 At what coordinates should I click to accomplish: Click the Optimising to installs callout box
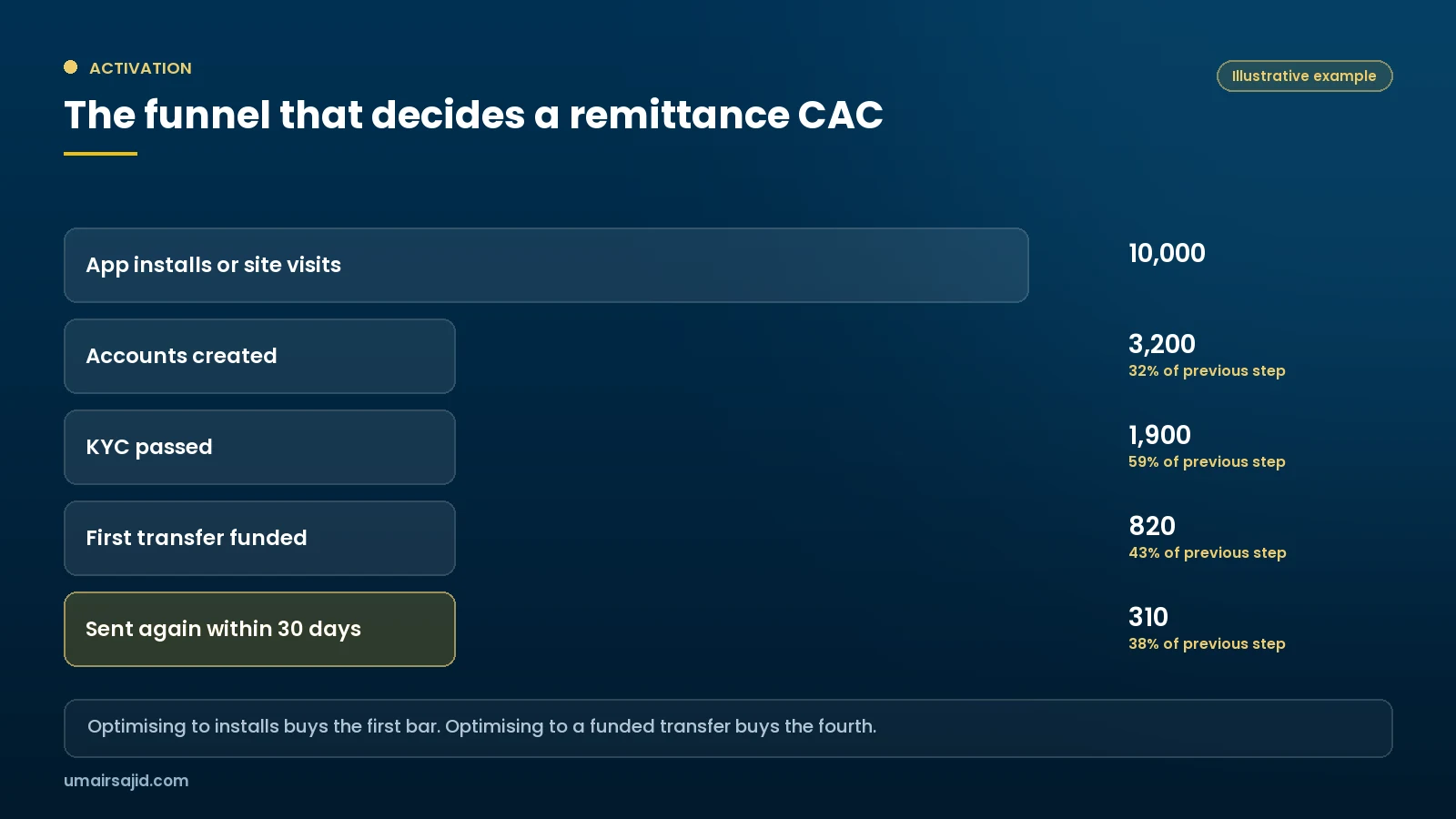[x=728, y=728]
